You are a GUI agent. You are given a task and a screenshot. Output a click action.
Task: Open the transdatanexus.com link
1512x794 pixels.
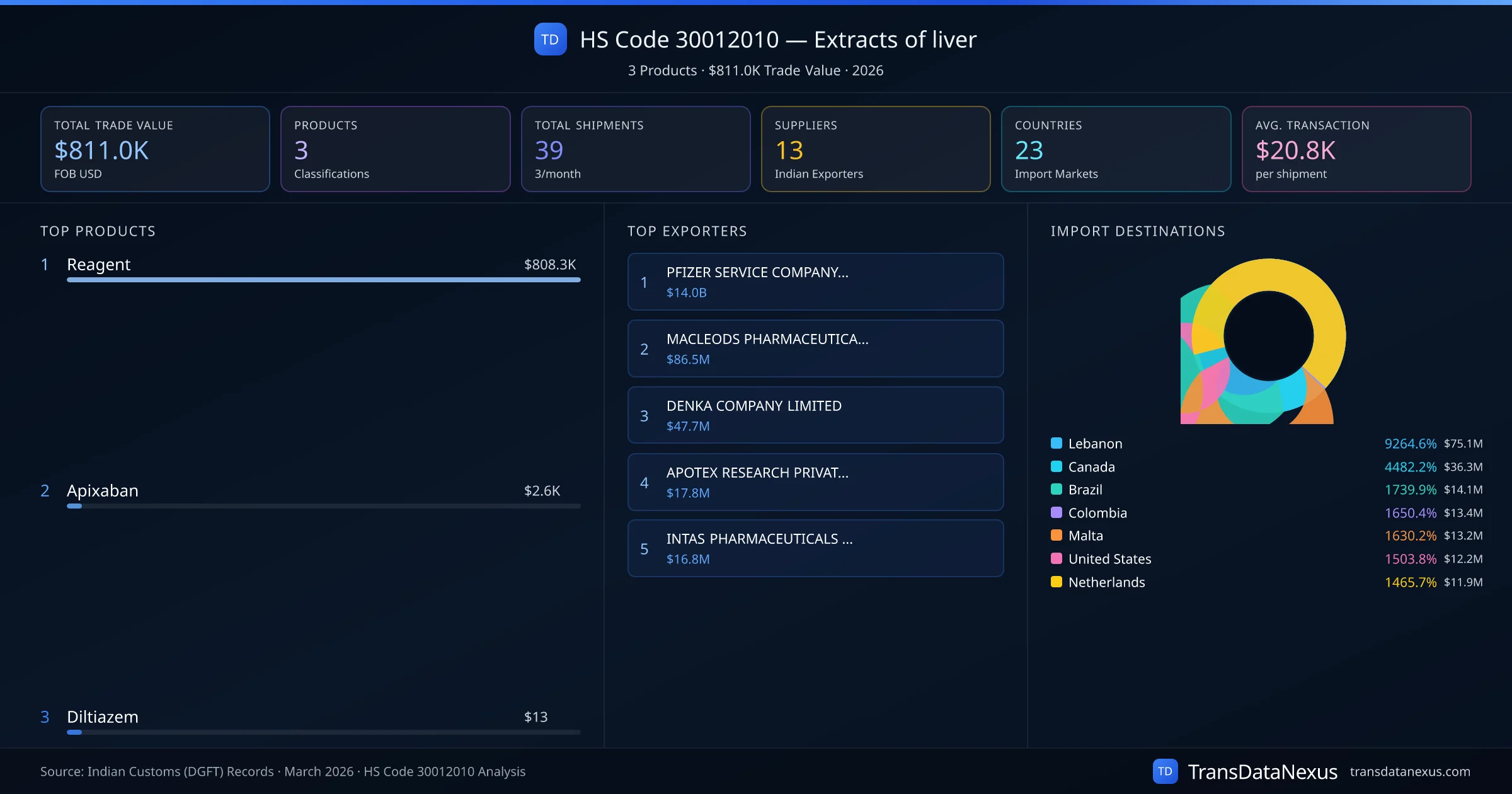[1409, 771]
